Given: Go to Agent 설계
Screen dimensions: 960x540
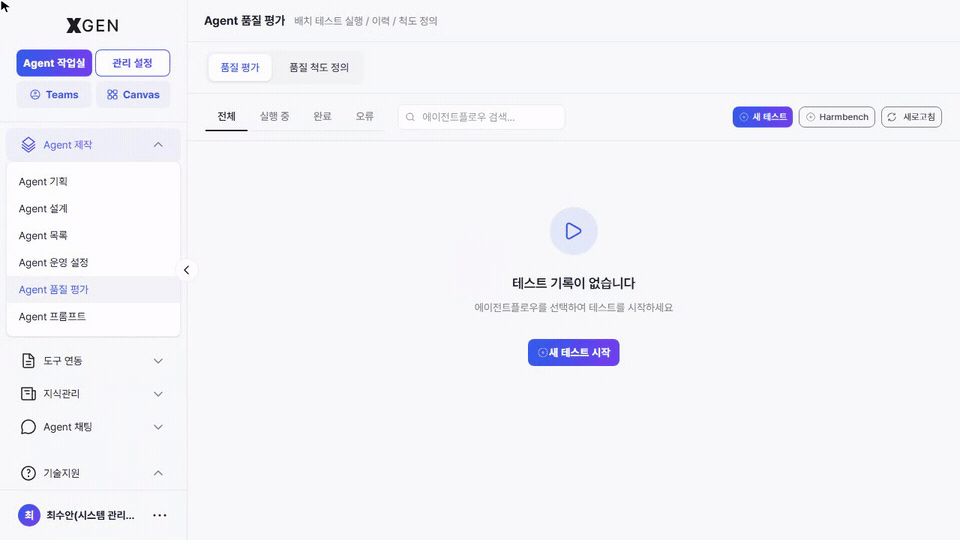Looking at the screenshot, I should pos(93,209).
